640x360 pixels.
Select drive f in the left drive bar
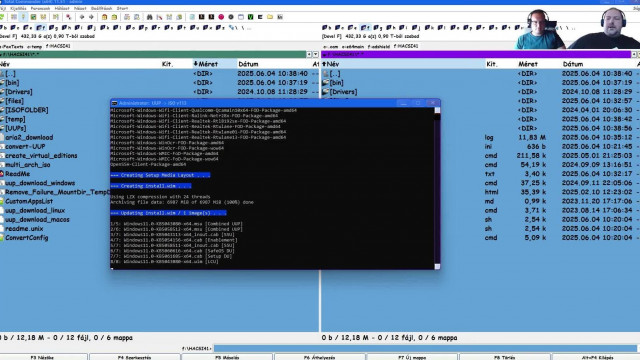tap(41, 28)
